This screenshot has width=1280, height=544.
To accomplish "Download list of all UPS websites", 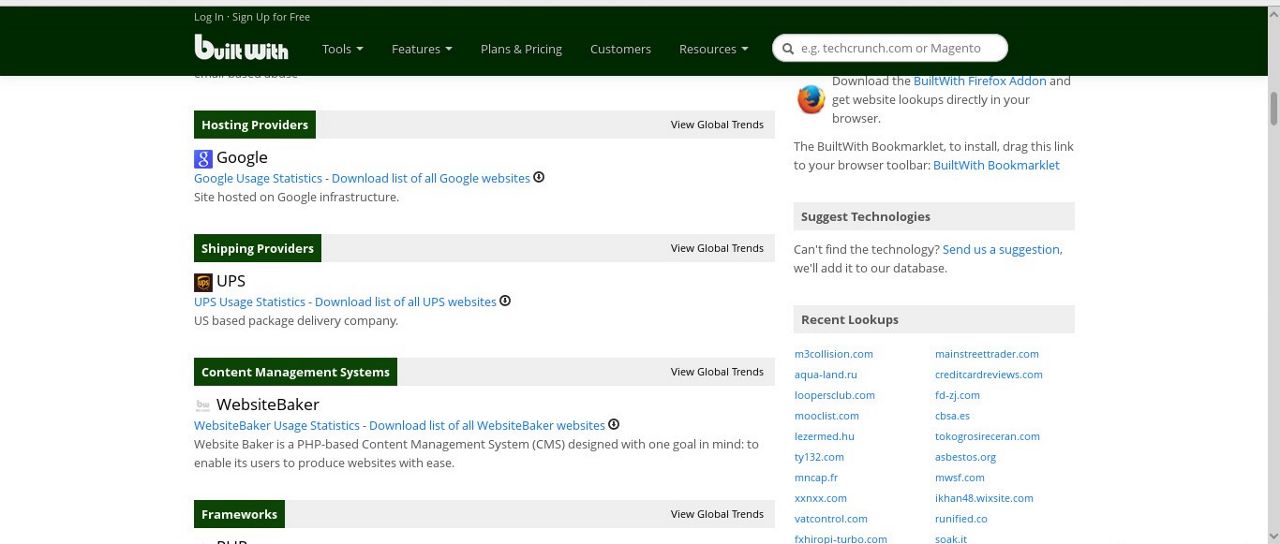I will (x=406, y=301).
